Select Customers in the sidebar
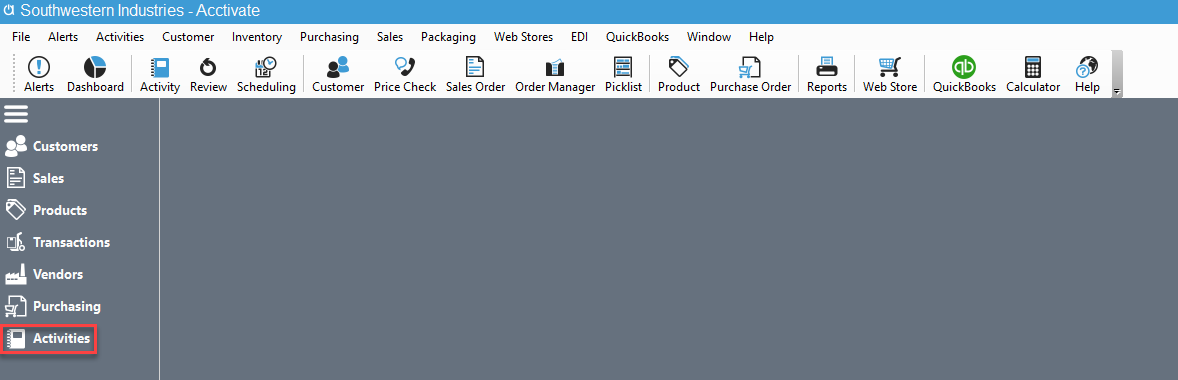This screenshot has height=380, width=1178. (x=52, y=146)
